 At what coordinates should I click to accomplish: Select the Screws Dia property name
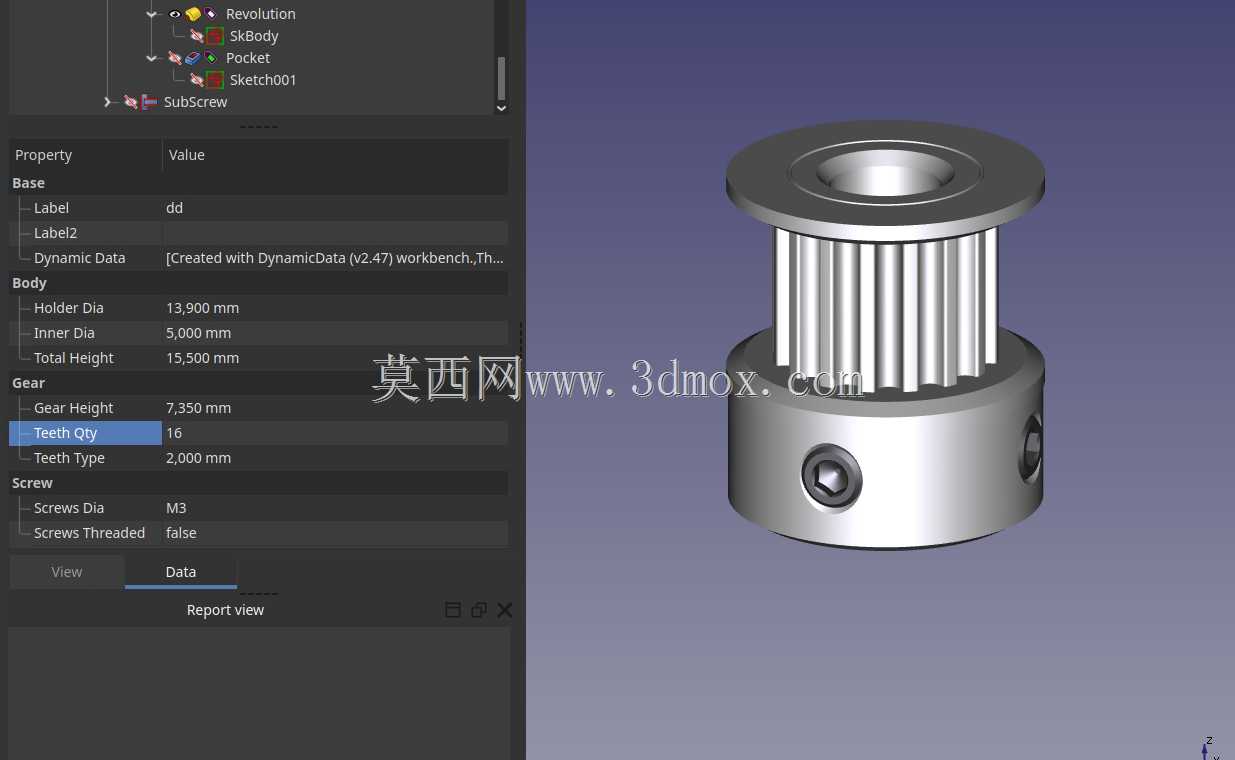[69, 508]
